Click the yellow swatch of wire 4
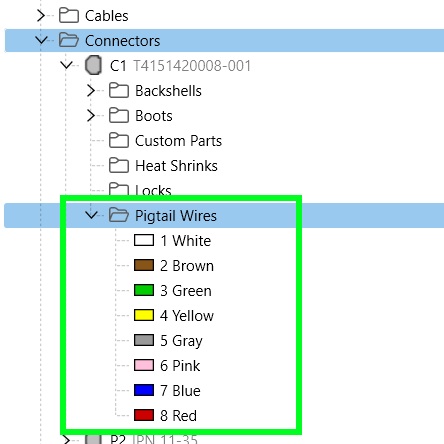The image size is (444, 444). (x=144, y=315)
